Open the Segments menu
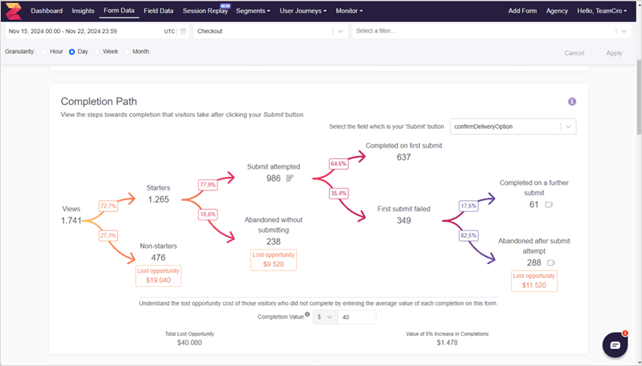The width and height of the screenshot is (642, 366). (253, 11)
